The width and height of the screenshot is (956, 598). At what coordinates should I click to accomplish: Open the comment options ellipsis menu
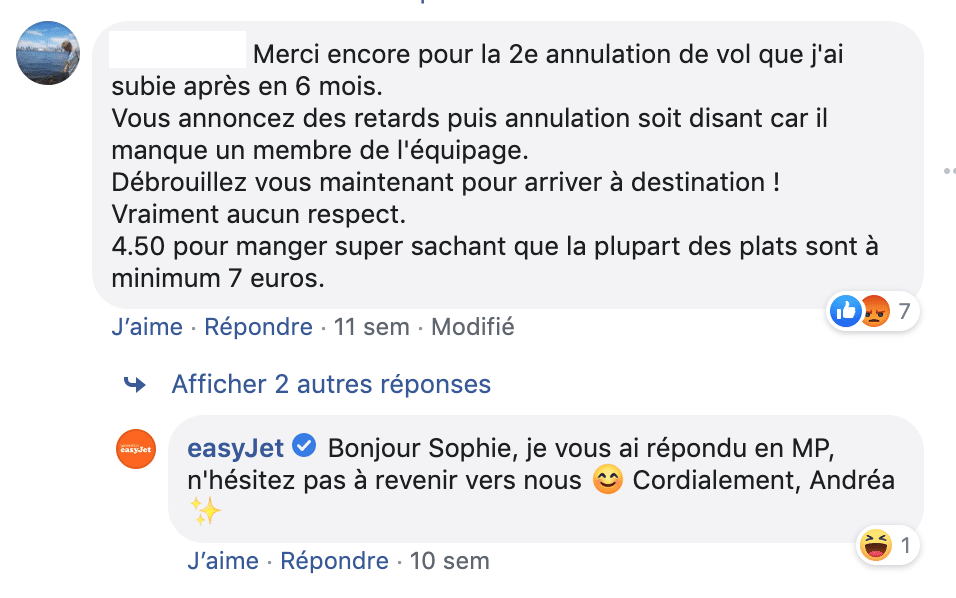pyautogui.click(x=949, y=171)
